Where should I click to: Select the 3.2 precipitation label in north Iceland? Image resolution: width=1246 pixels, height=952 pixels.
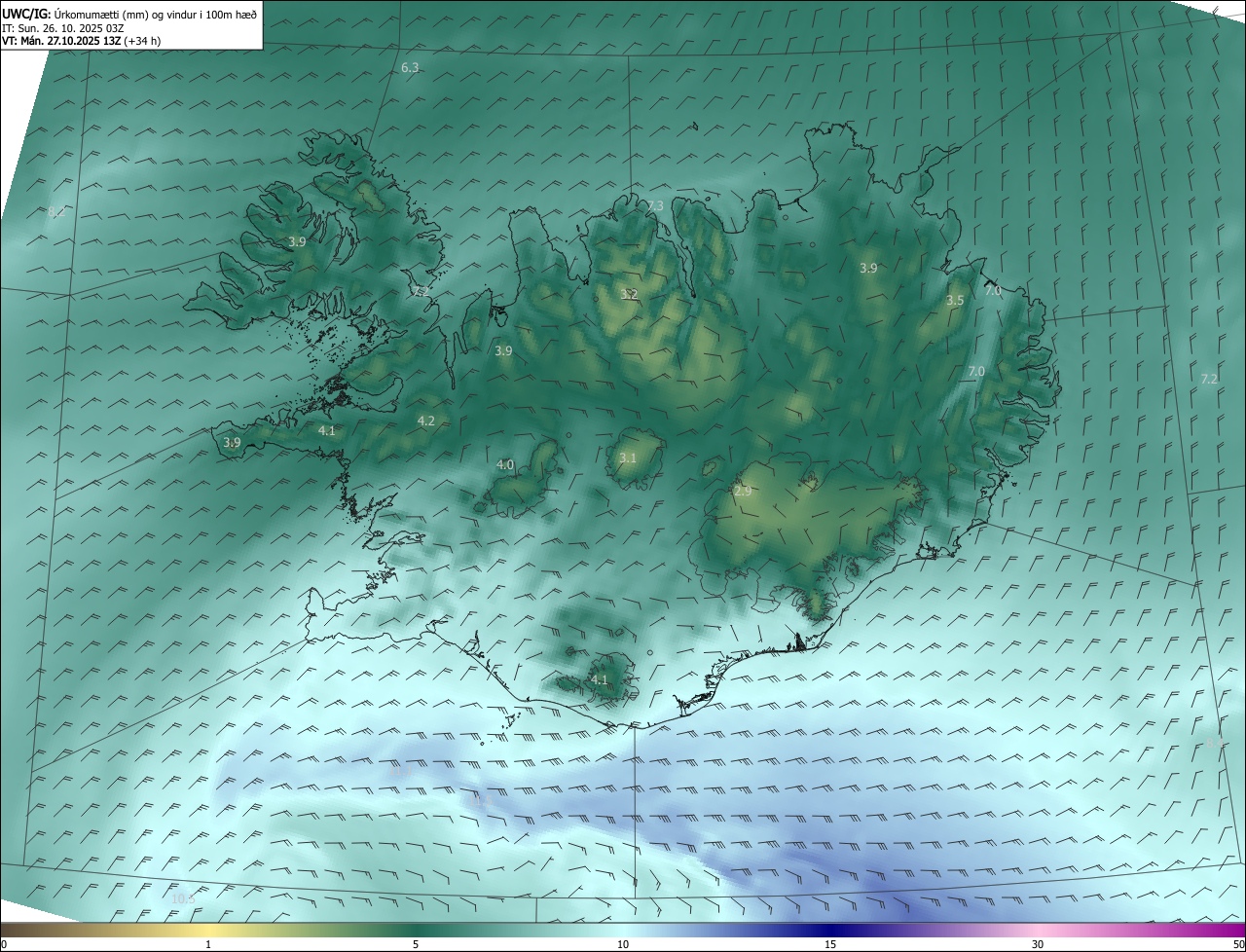point(629,294)
